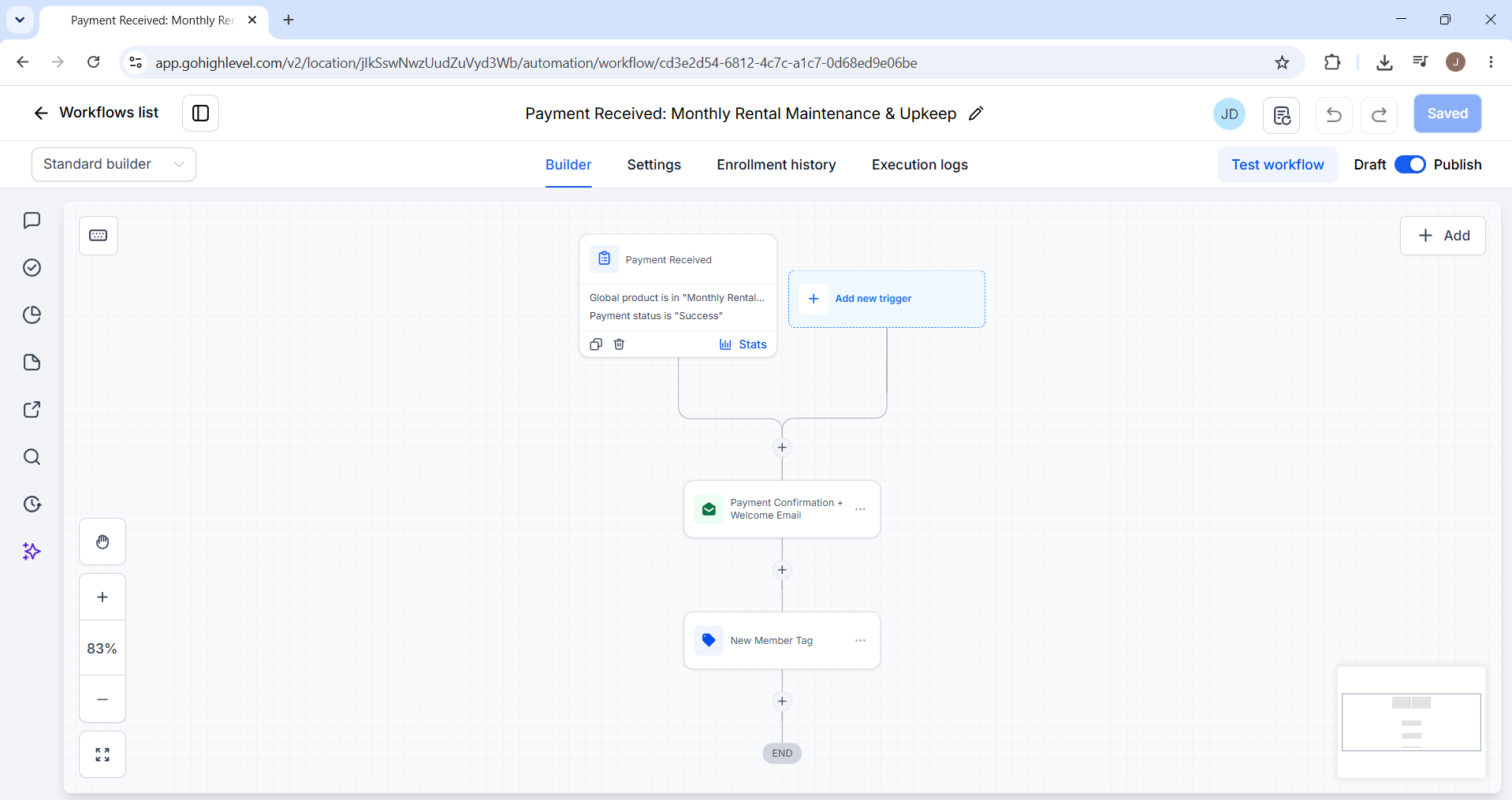Screen dimensions: 1512x800
Task: Open the browser media control icon
Action: click(x=1420, y=62)
